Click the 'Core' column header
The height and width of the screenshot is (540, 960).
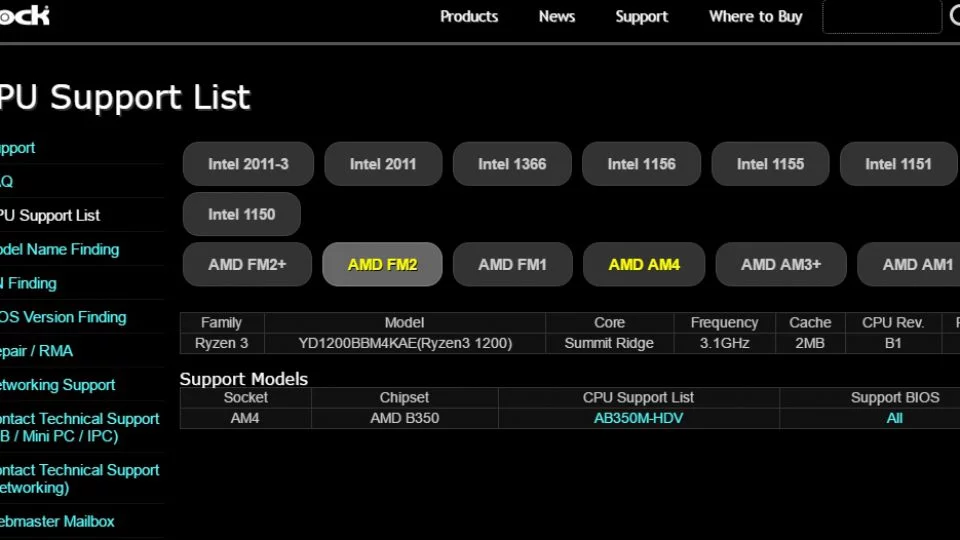(609, 323)
